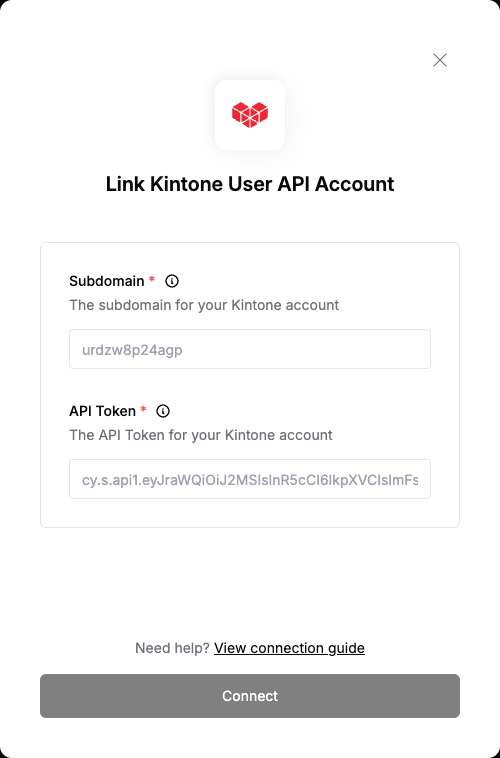
Task: Click the Connect button
Action: coord(250,696)
